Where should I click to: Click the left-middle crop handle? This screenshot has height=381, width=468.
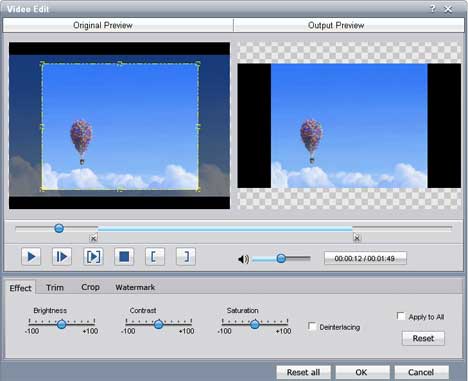(x=42, y=126)
